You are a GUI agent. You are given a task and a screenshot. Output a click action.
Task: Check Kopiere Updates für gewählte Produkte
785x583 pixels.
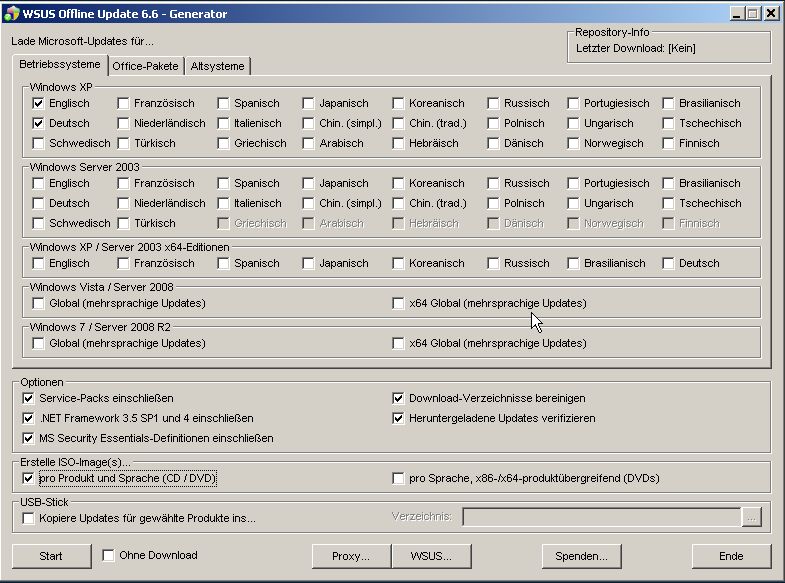tap(28, 518)
